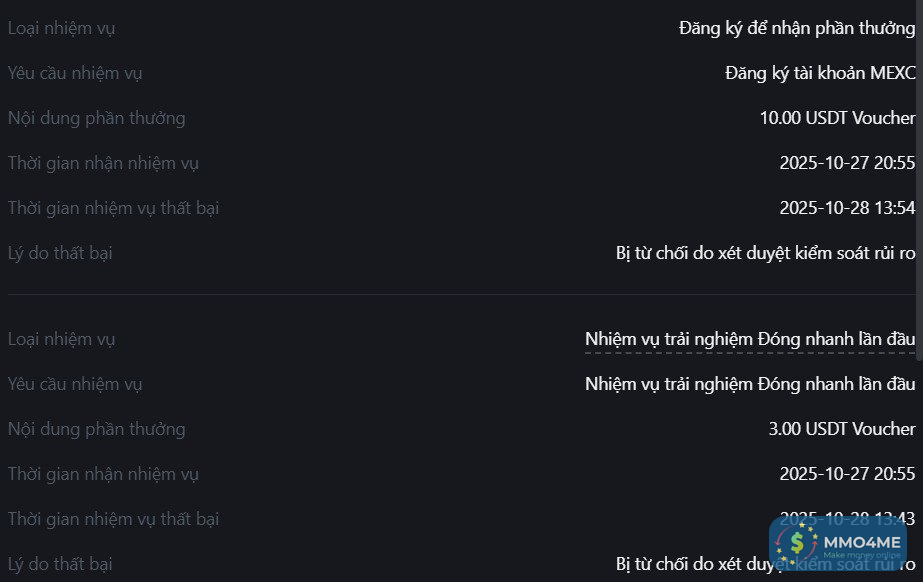Select 'Đăng ký để nhận phần thưởng' task type value

[797, 28]
